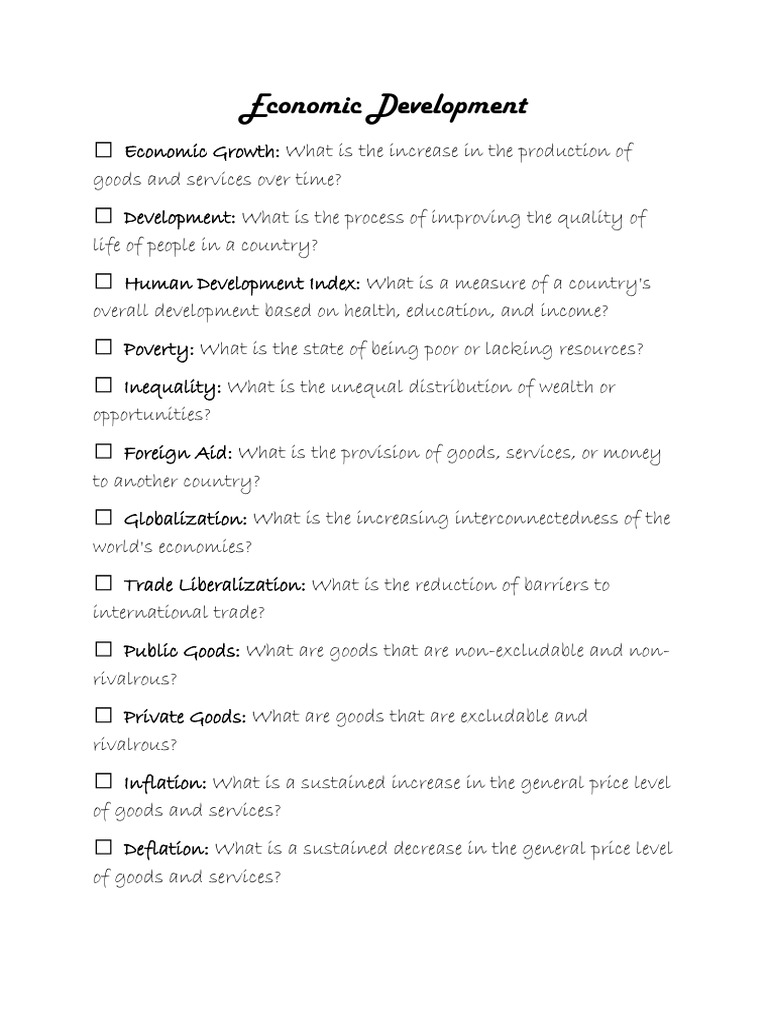Mark the Private Goods checkbox
The height and width of the screenshot is (1024, 768).
click(102, 714)
